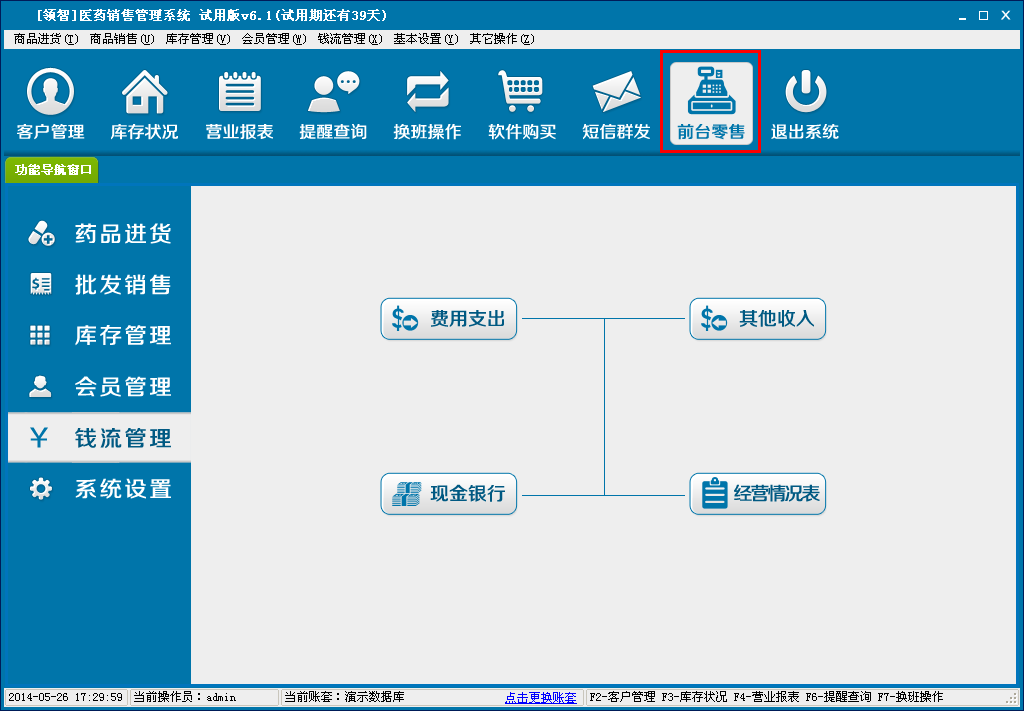Click the 点击更换账套 link
The height and width of the screenshot is (711, 1024).
(540, 697)
